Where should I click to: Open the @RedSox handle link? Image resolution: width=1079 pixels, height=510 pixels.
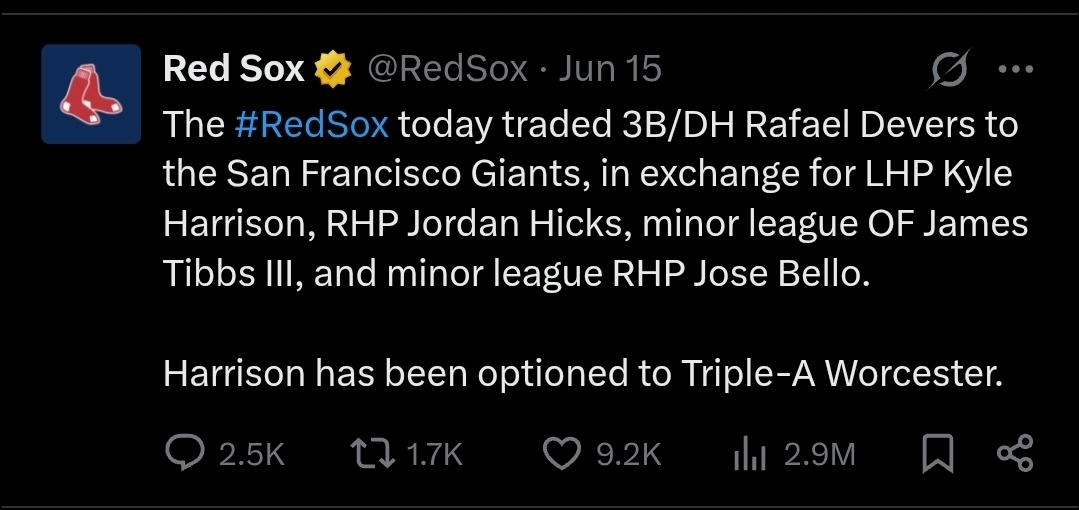point(447,69)
